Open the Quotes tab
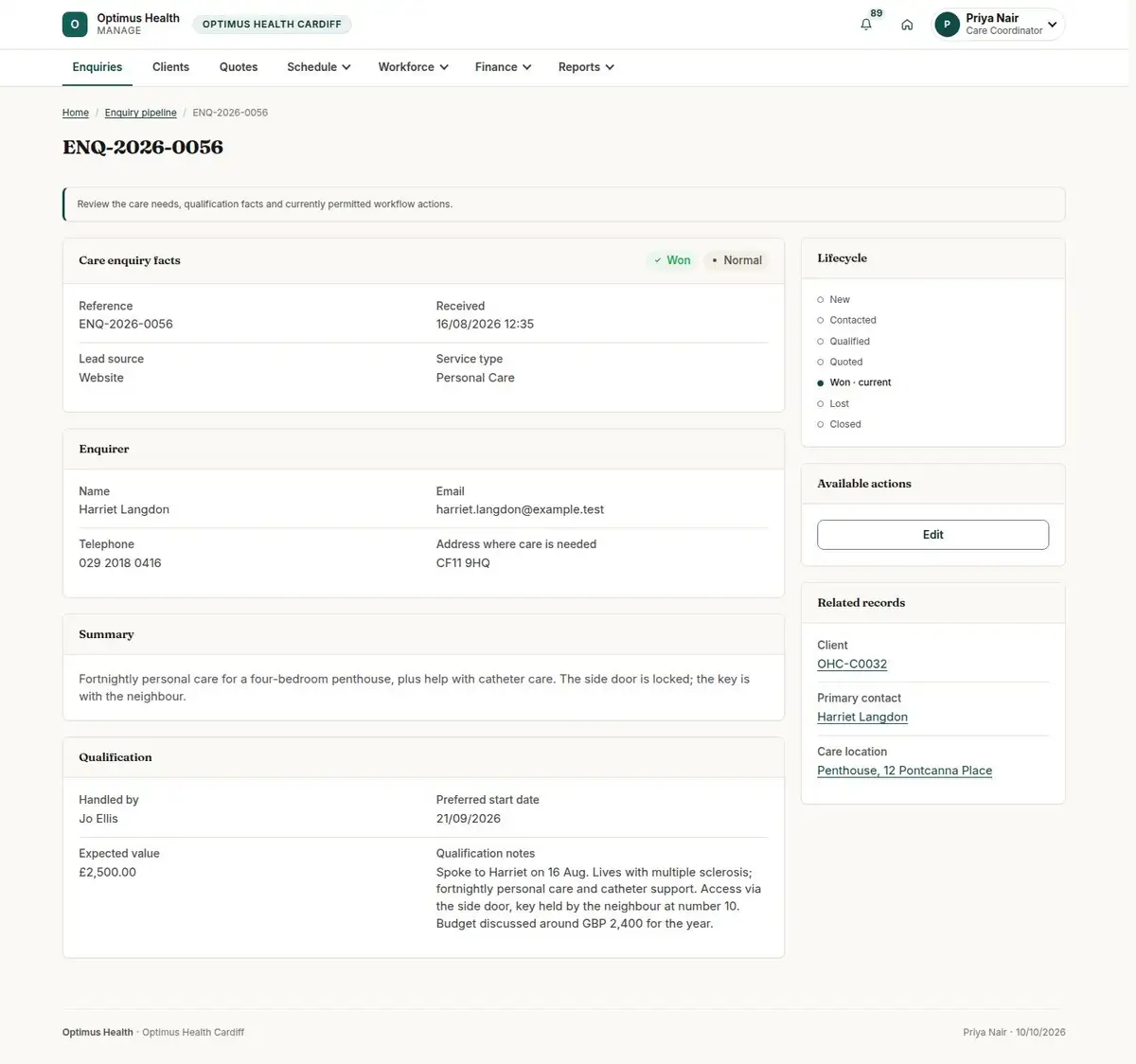The width and height of the screenshot is (1136, 1064). 239,67
